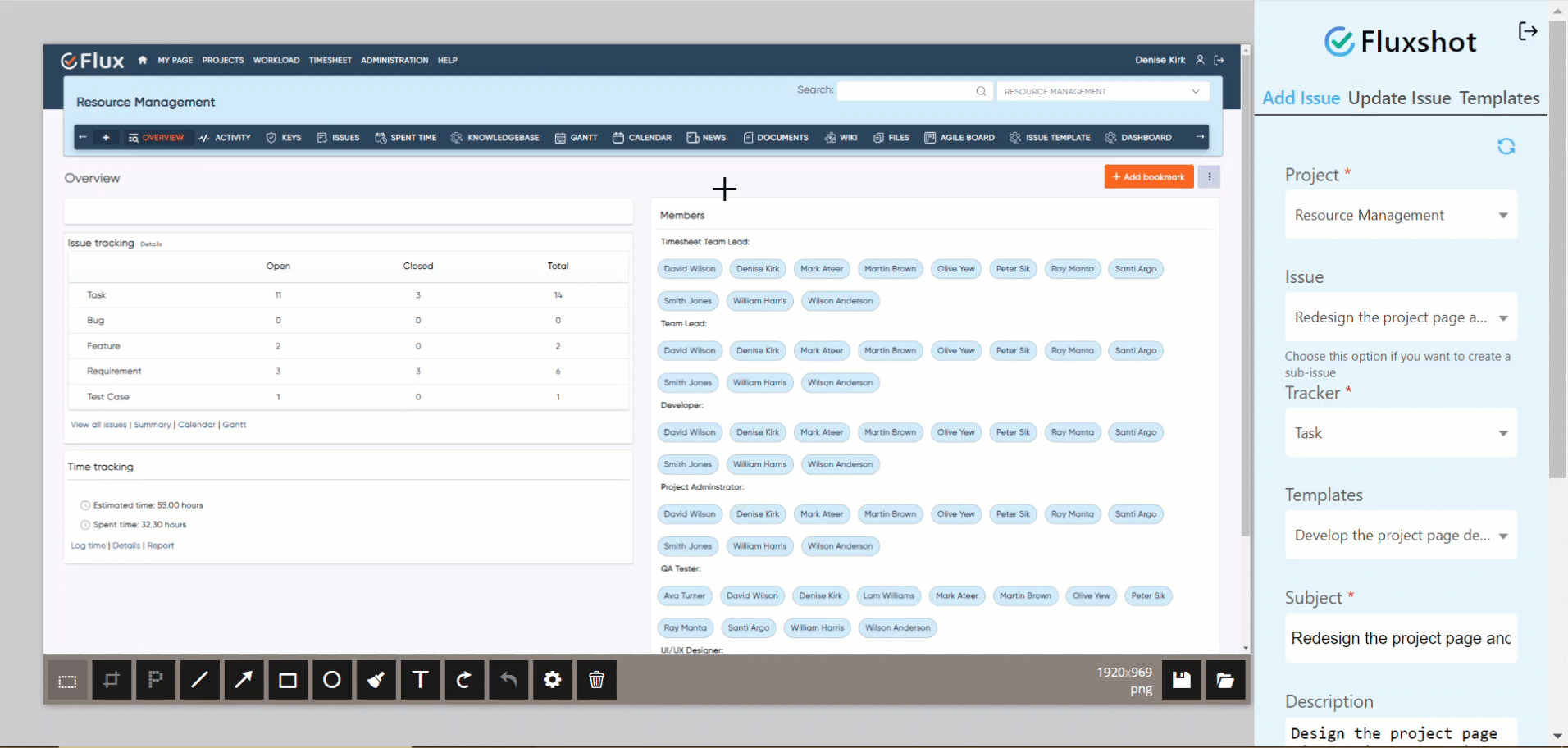Save the screenshot with floppy disk icon
The image size is (1568, 748).
pos(1181,680)
